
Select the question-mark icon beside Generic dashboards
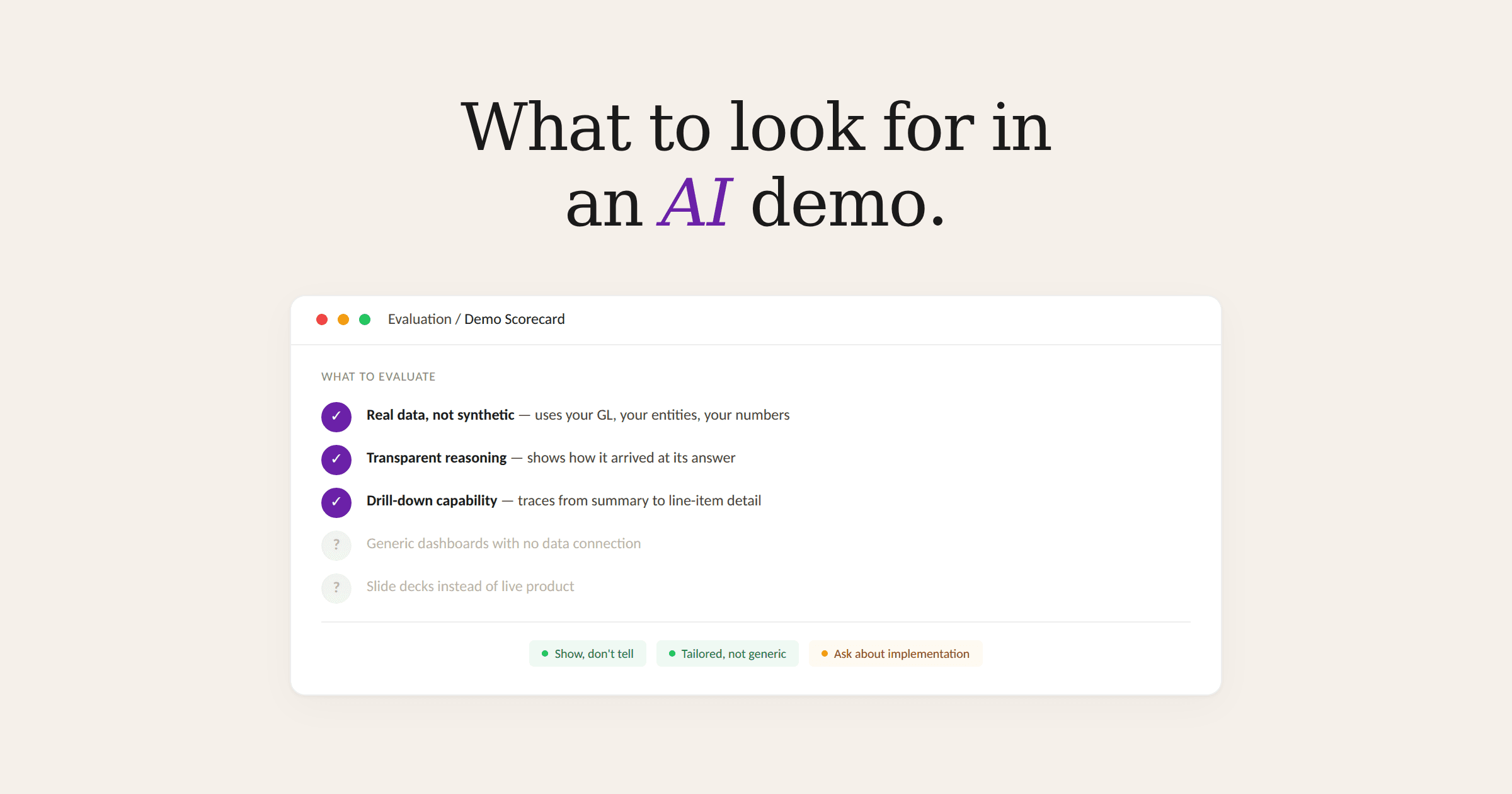[336, 545]
